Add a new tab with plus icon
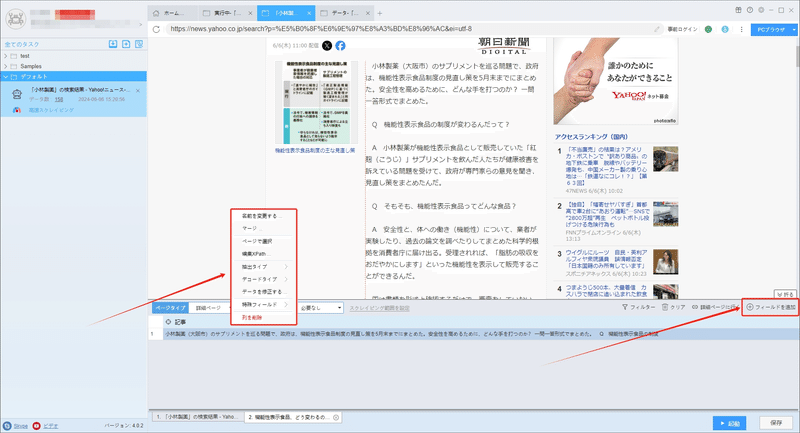This screenshot has height=433, width=800. pyautogui.click(x=380, y=13)
